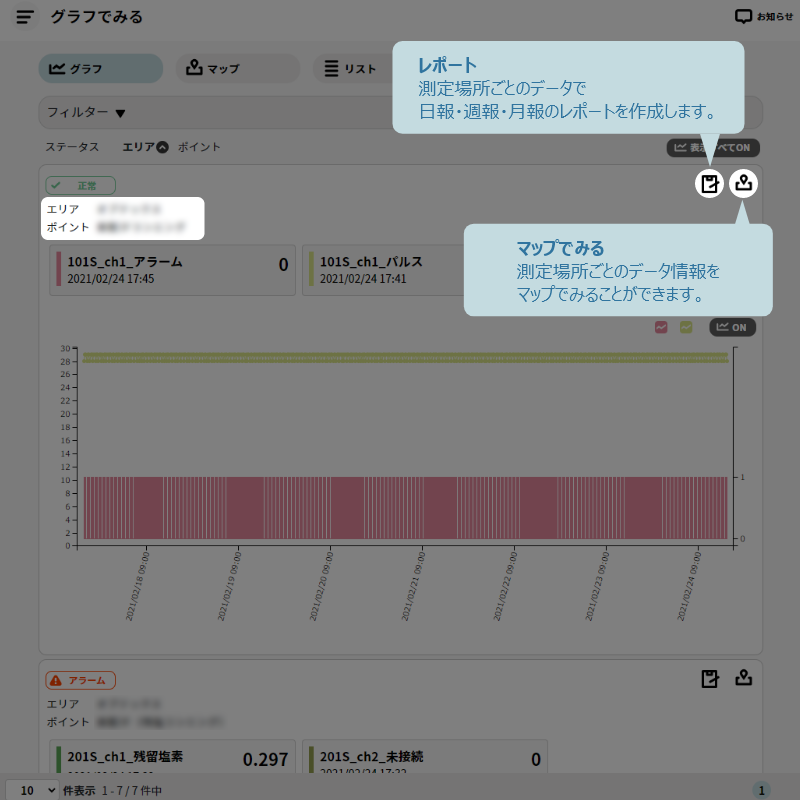
Task: Open map icon on the アラーム card
Action: tap(743, 678)
